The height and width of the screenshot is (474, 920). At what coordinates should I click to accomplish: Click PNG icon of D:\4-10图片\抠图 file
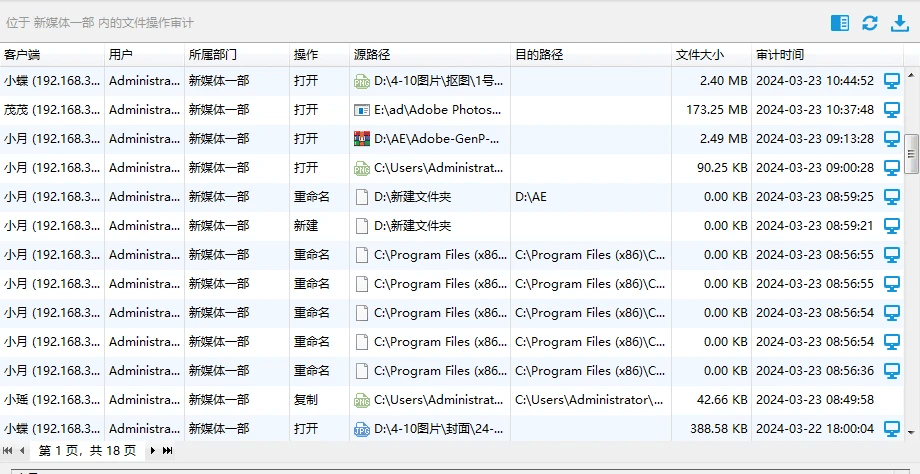(x=362, y=82)
